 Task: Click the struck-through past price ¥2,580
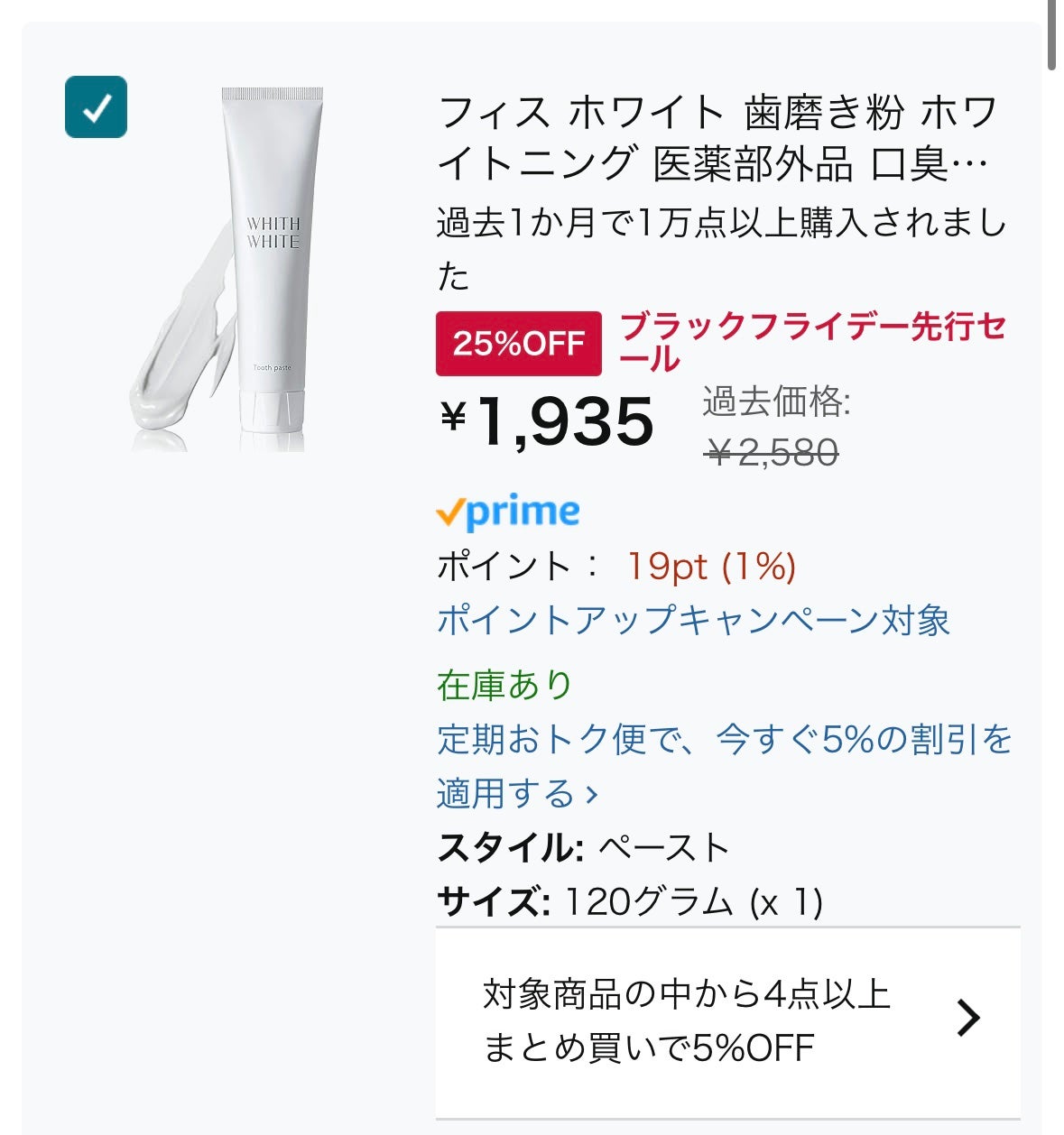pos(773,452)
